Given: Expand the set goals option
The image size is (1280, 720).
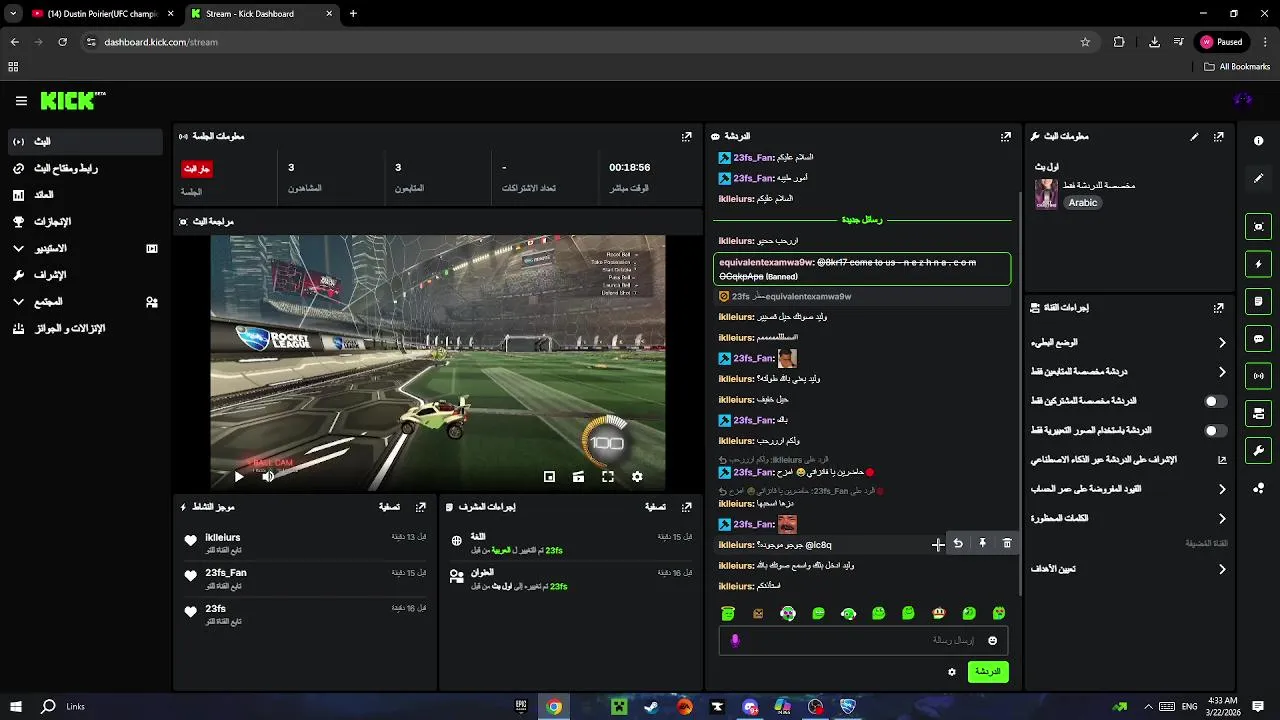Looking at the screenshot, I should click(x=1128, y=569).
